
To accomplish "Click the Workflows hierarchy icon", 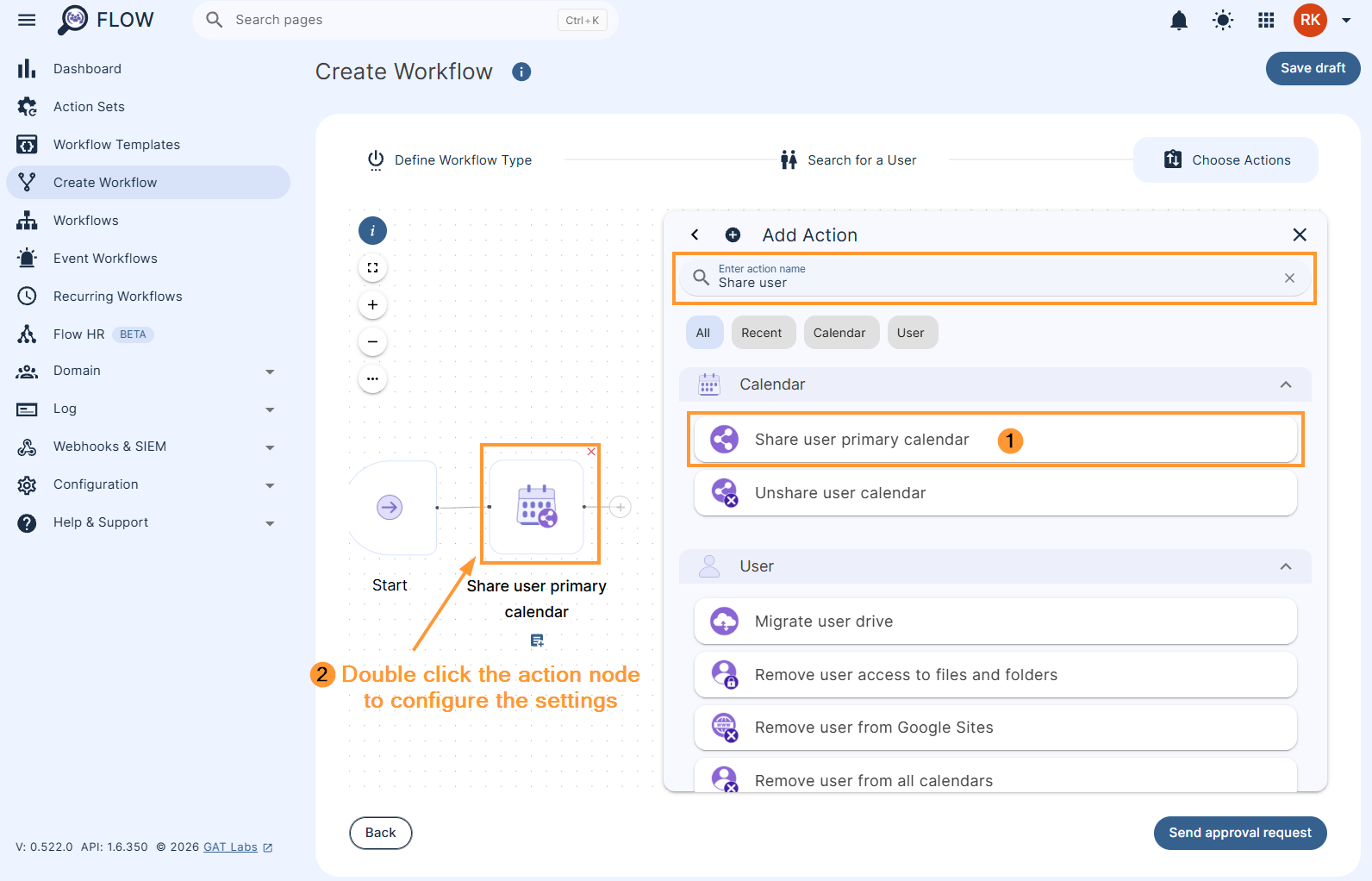I will click(27, 221).
